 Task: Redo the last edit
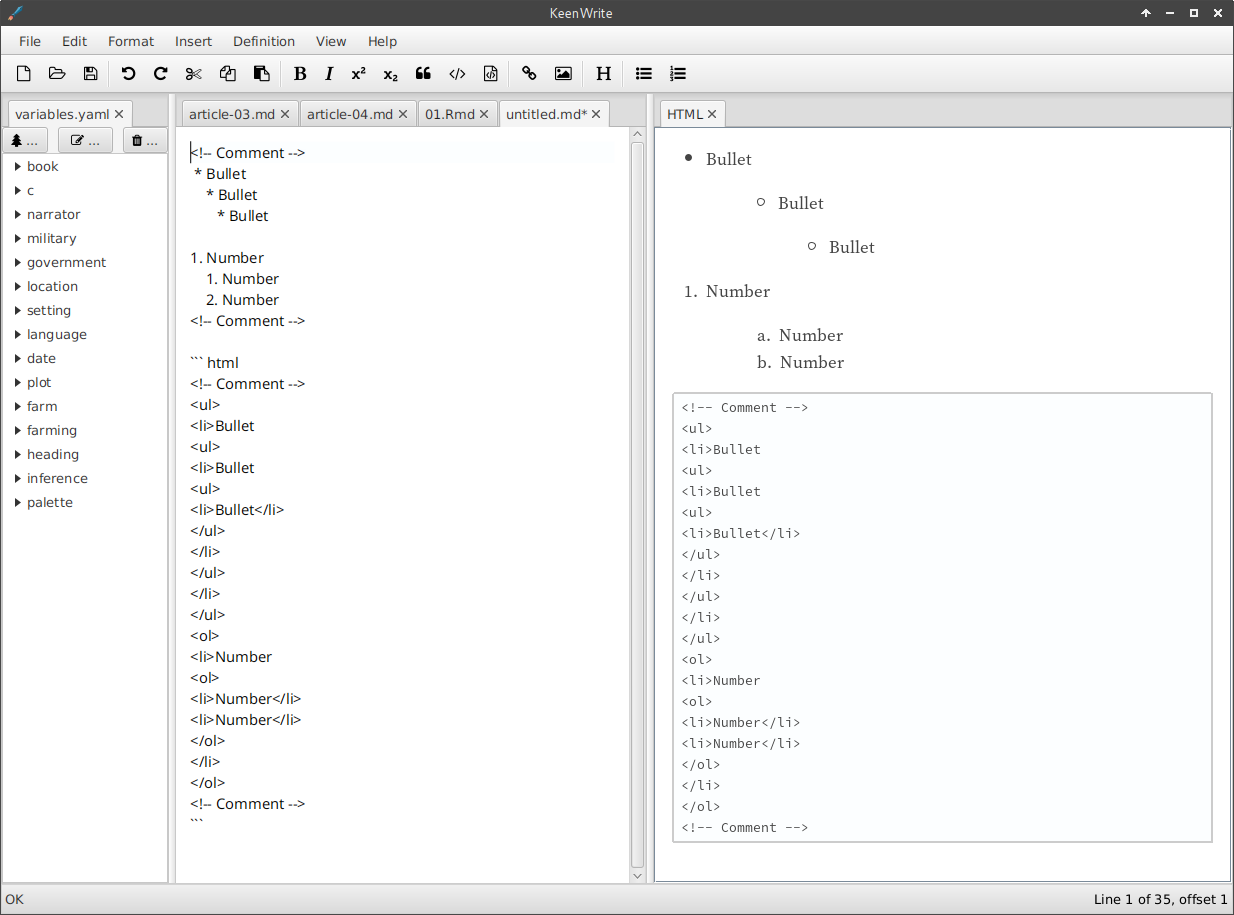click(x=160, y=73)
